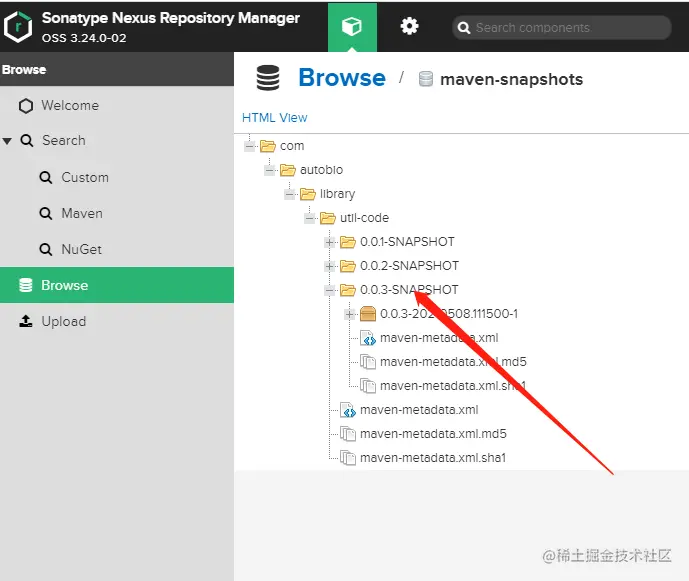Open NuGet search
This screenshot has width=689, height=581.
(81, 250)
